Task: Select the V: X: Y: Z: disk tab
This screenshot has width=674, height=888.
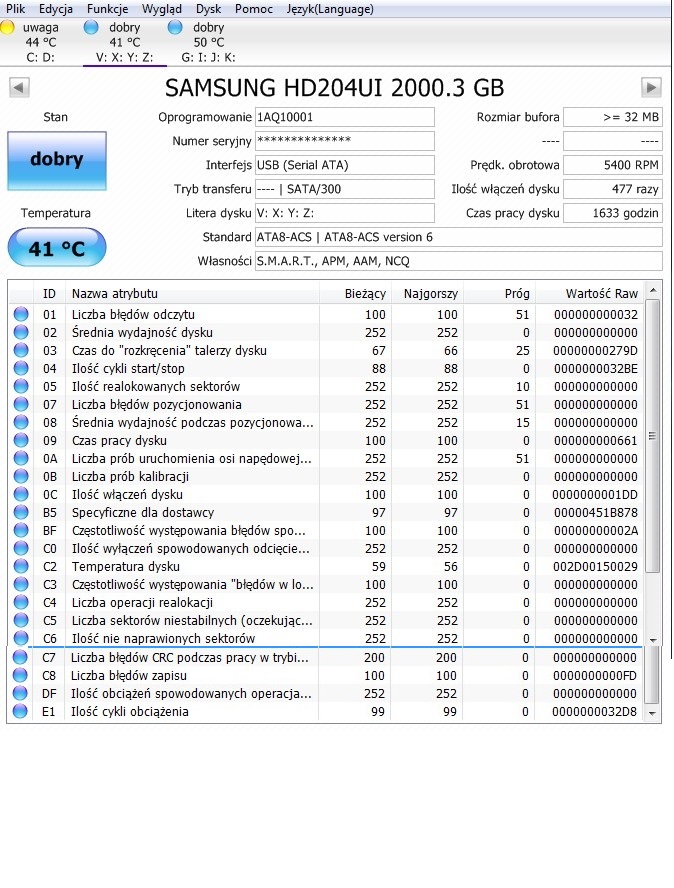Action: click(125, 42)
